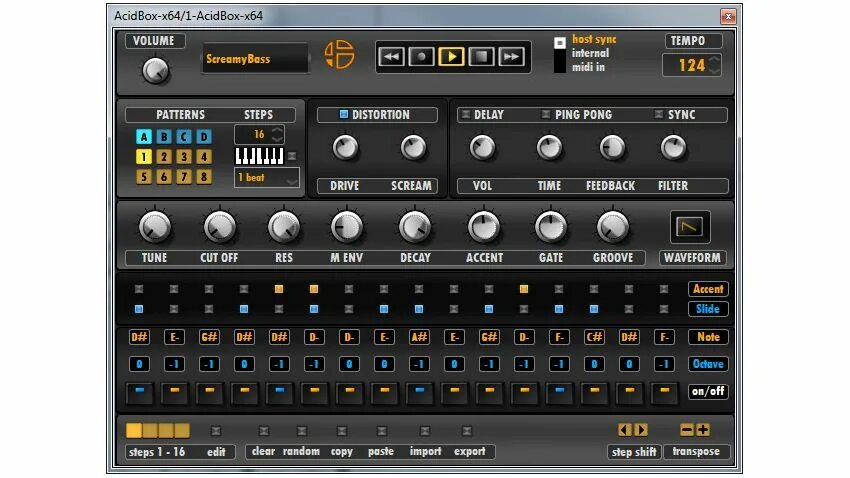Select pattern bank B

[164, 137]
